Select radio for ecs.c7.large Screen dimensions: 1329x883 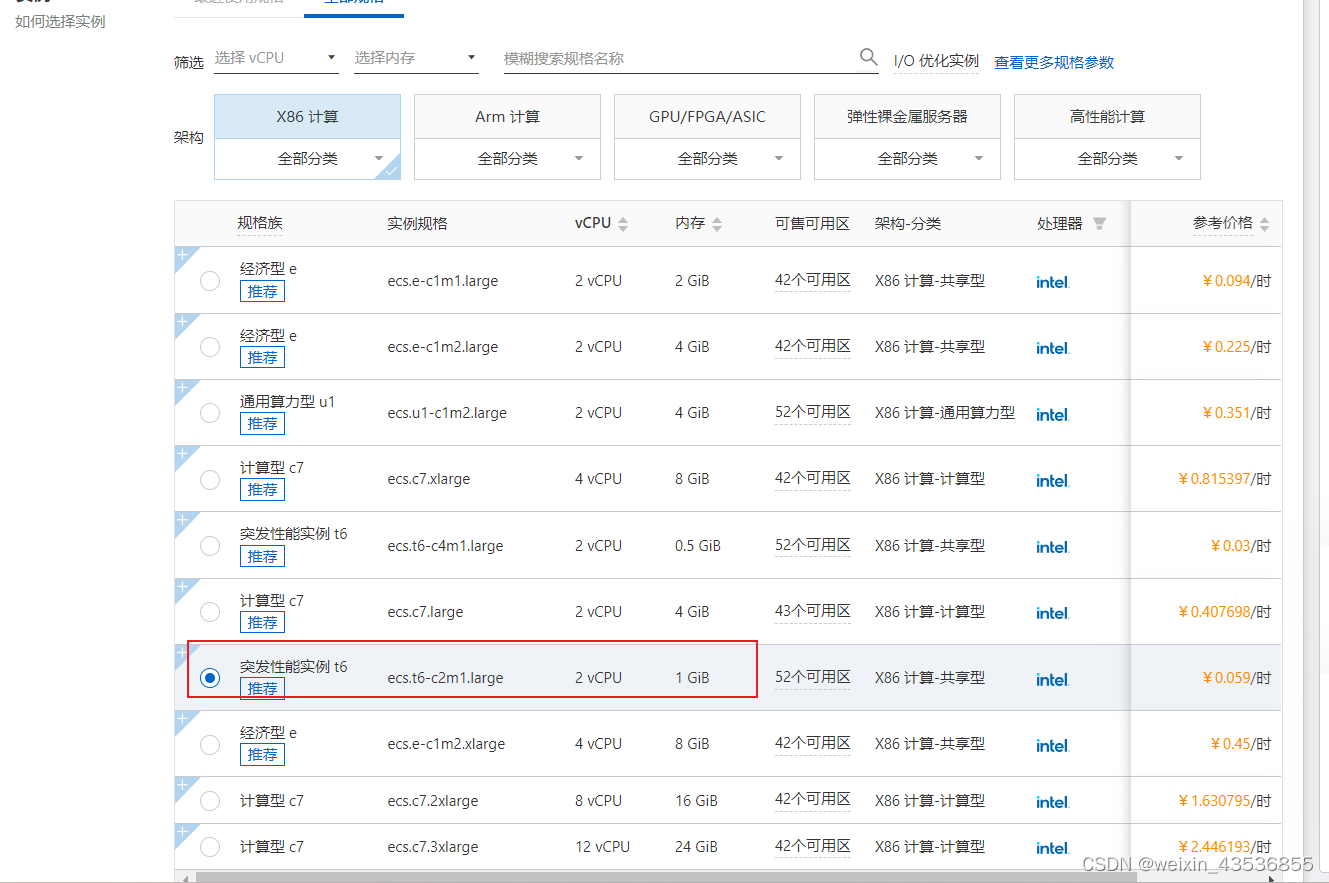[x=210, y=612]
